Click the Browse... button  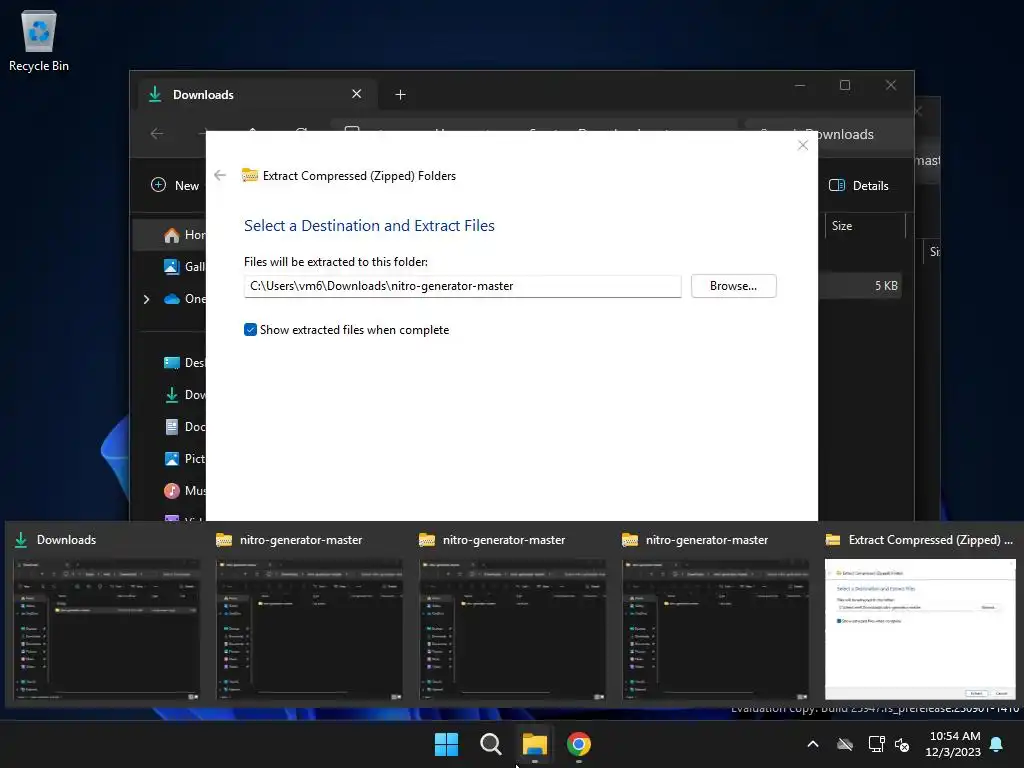[733, 286]
